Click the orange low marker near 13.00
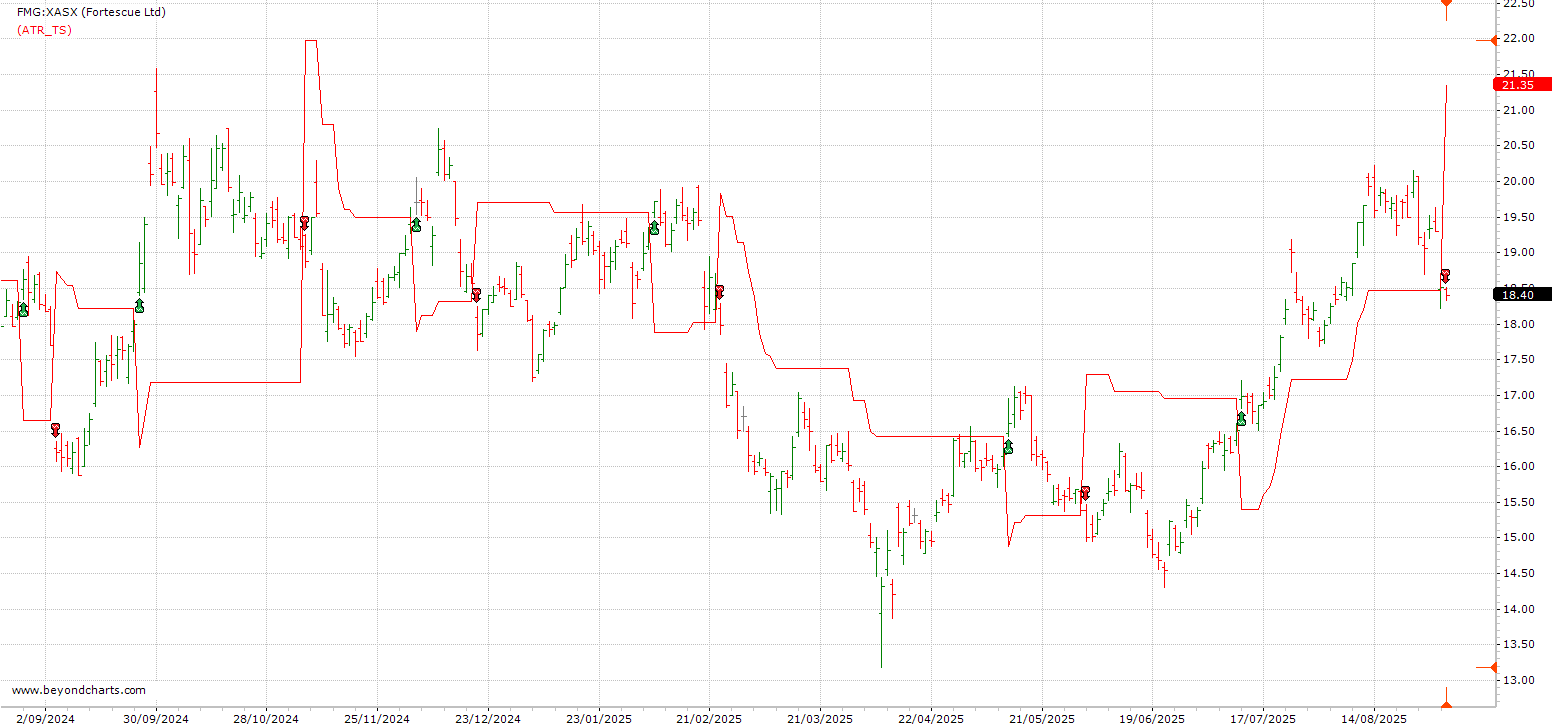 [1490, 667]
